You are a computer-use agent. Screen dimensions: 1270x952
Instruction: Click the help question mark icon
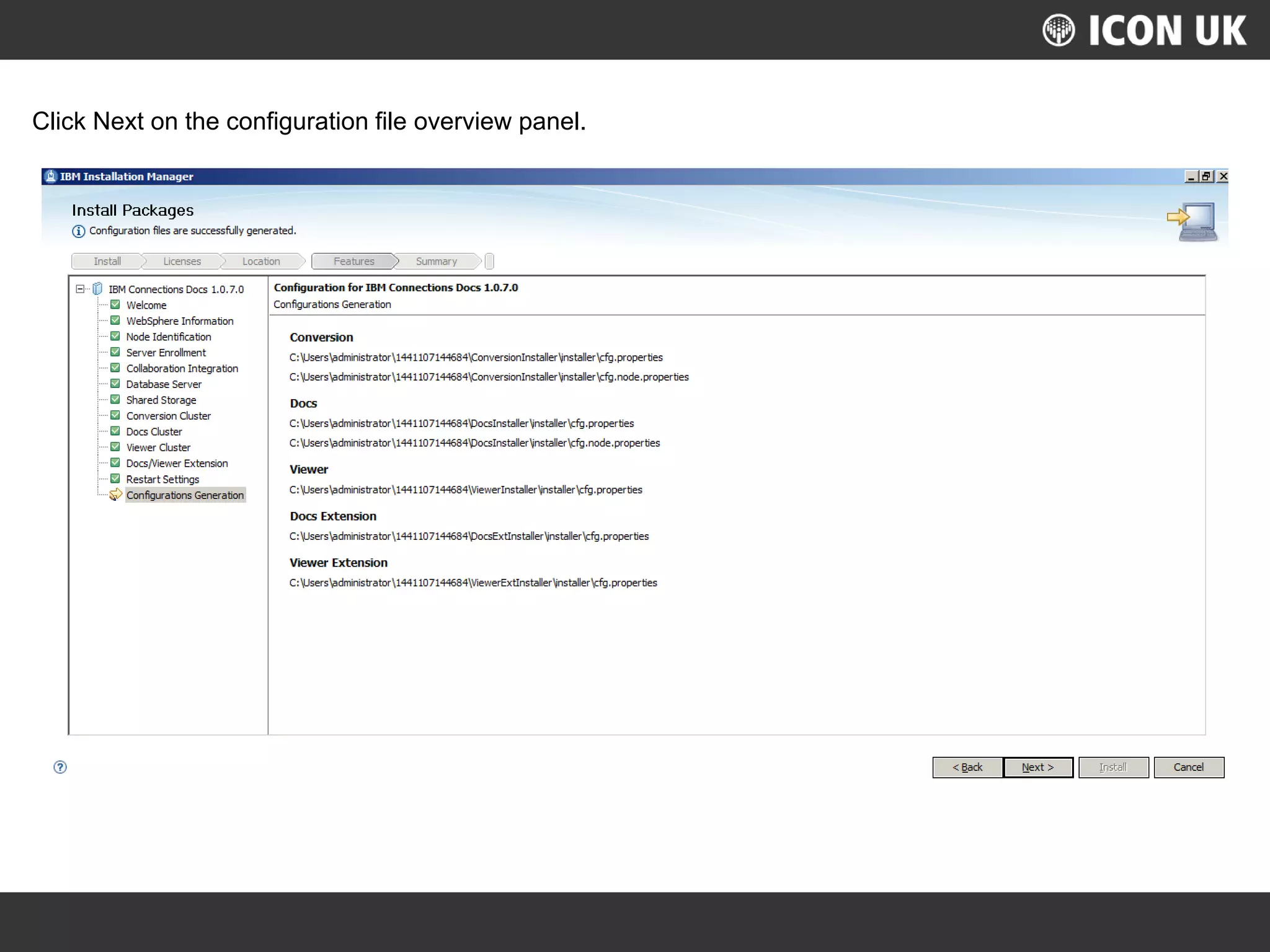pos(60,767)
